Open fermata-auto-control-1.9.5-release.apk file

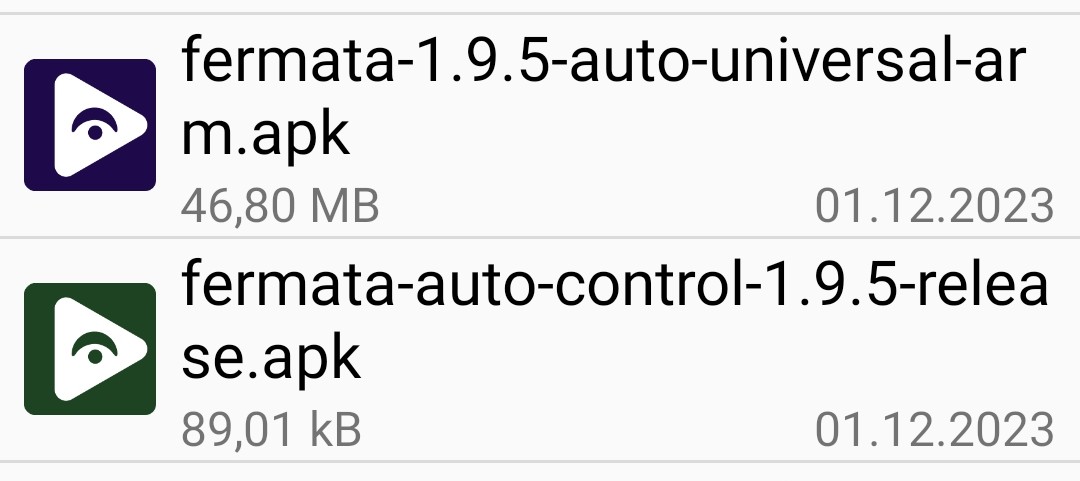pos(540,349)
